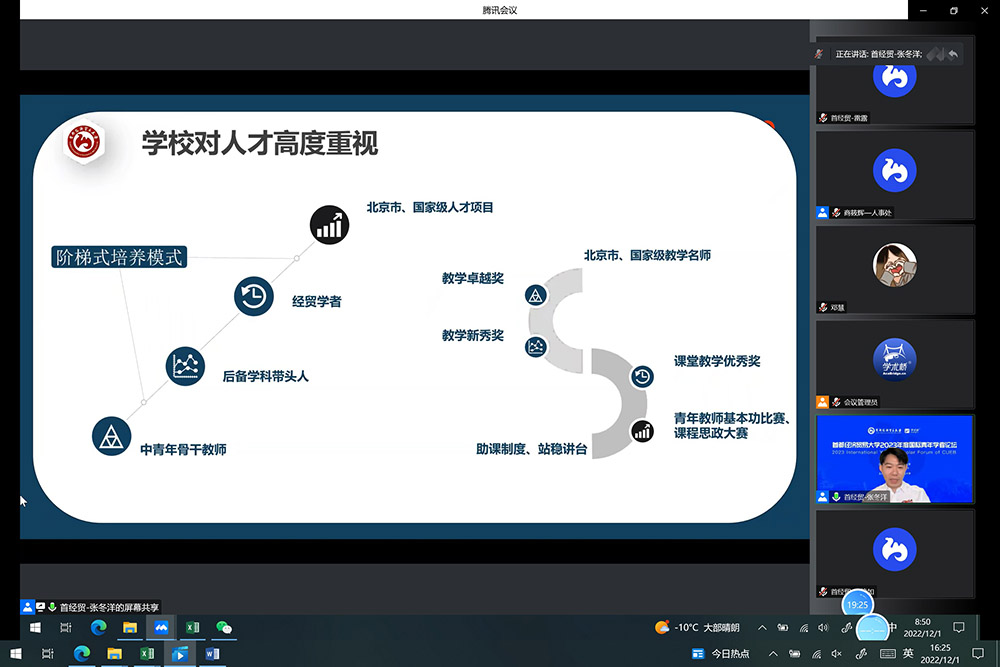This screenshot has width=1000, height=667.
Task: Click the university logo on the slide
Action: (x=84, y=142)
